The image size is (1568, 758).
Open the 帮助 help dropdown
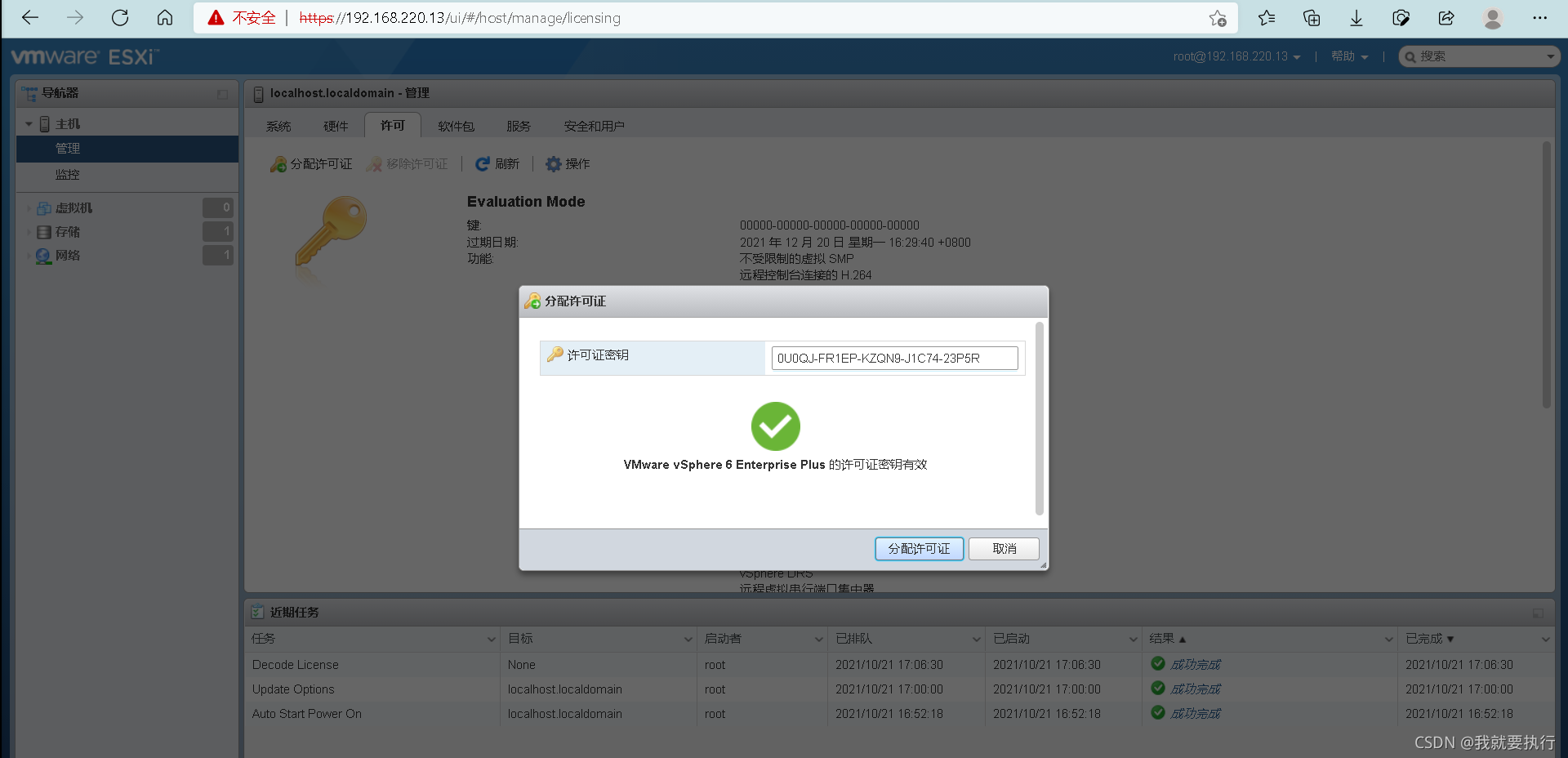[x=1349, y=56]
